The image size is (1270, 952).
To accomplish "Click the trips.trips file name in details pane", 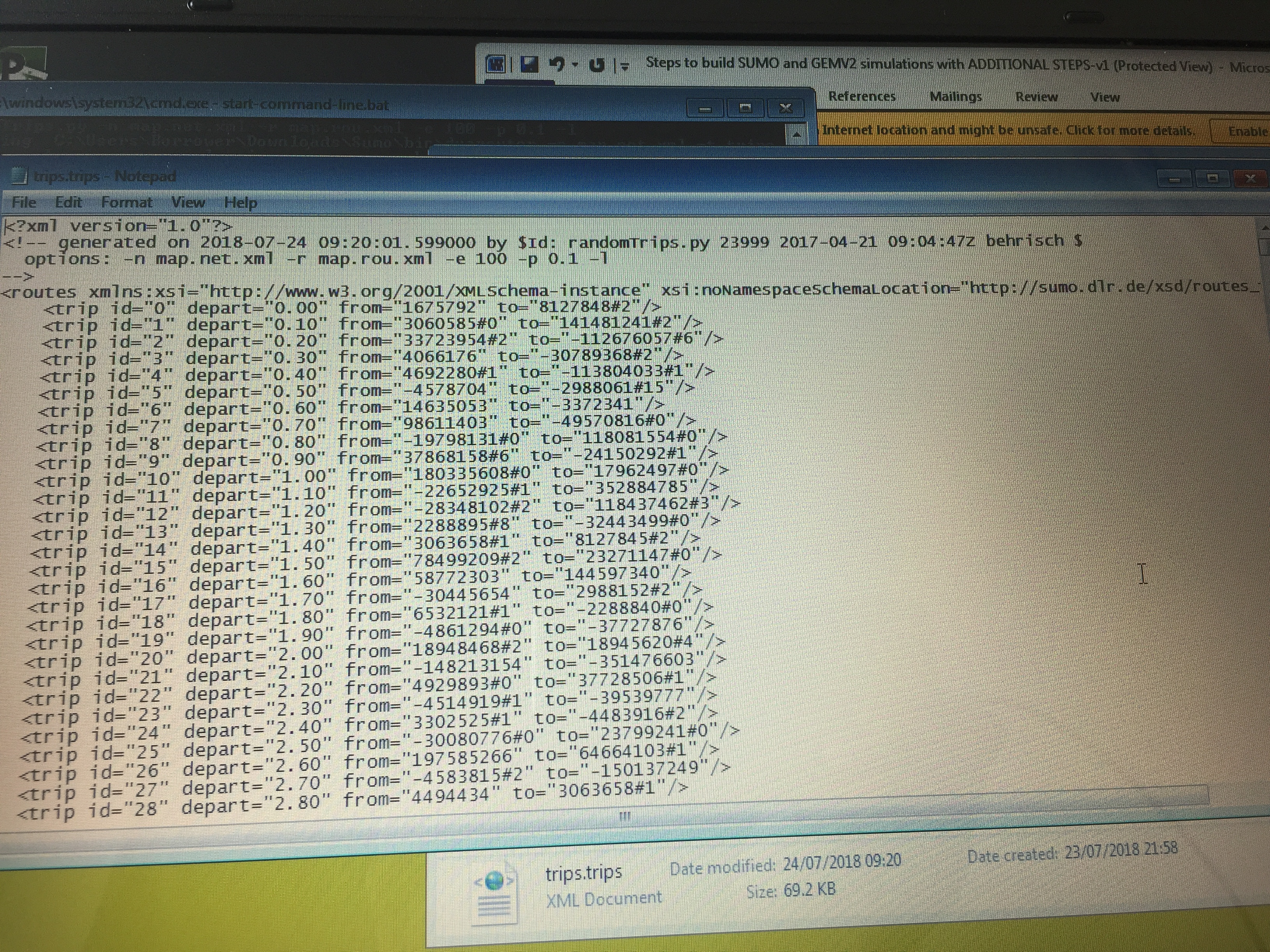I will [583, 873].
